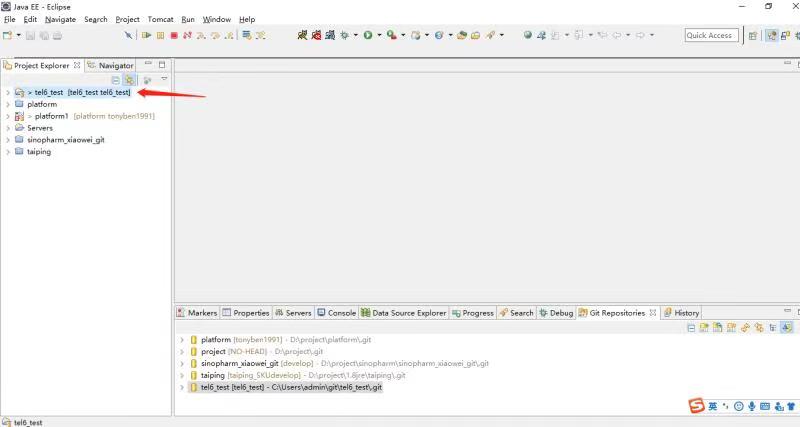Open the Debug configurations dropdown arrow
This screenshot has width=800, height=427.
[x=356, y=35]
